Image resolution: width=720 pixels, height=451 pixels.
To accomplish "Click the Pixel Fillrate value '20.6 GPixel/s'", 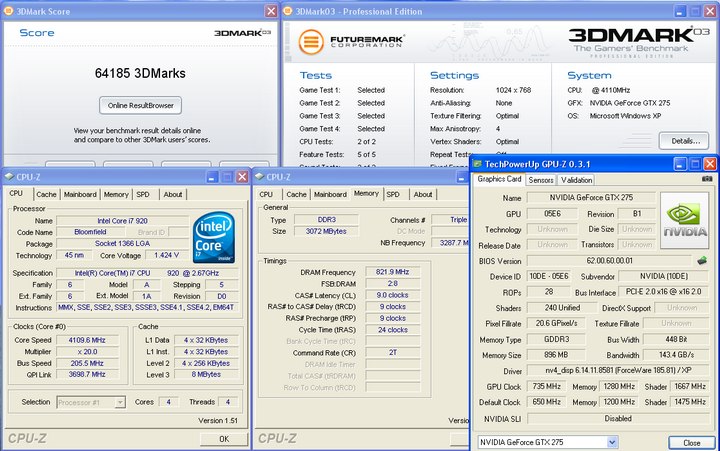I will tap(556, 323).
